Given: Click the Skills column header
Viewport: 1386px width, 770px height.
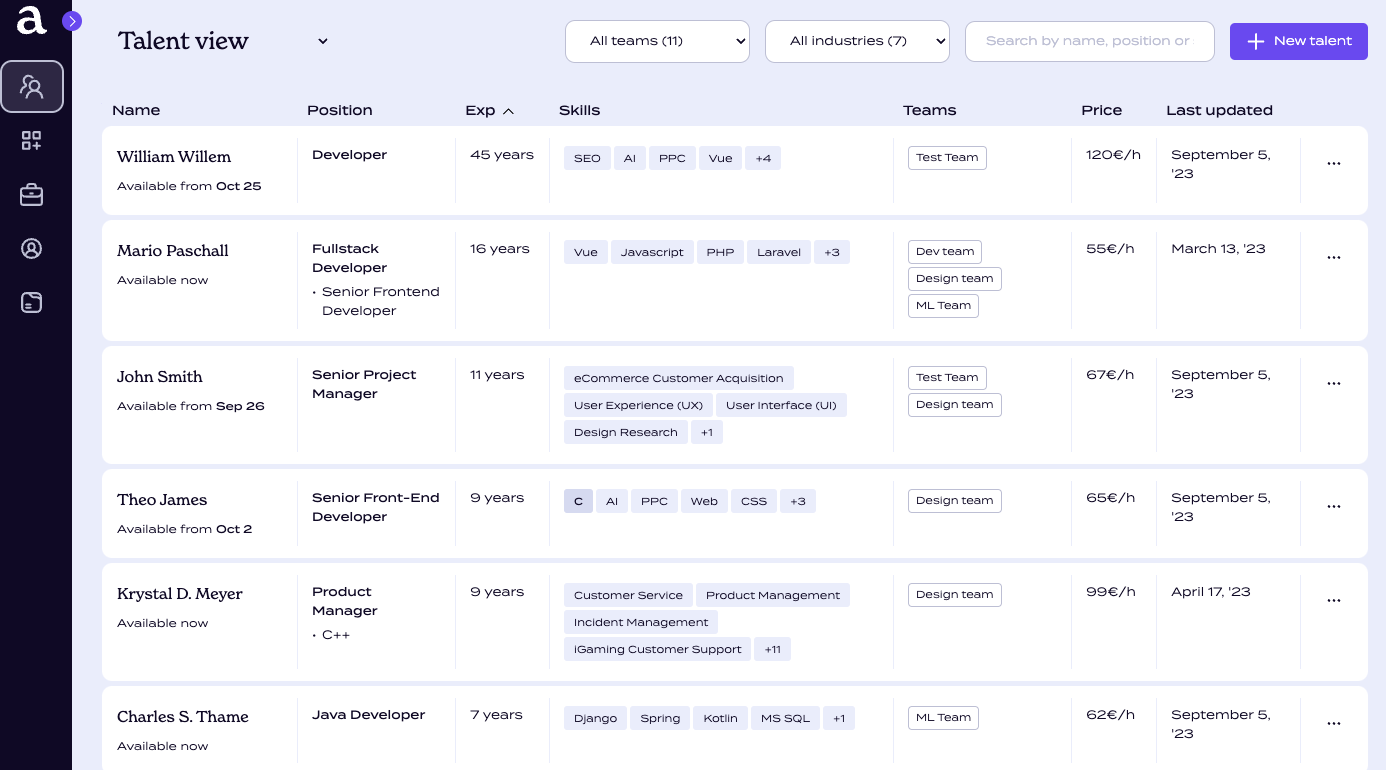Looking at the screenshot, I should 580,110.
